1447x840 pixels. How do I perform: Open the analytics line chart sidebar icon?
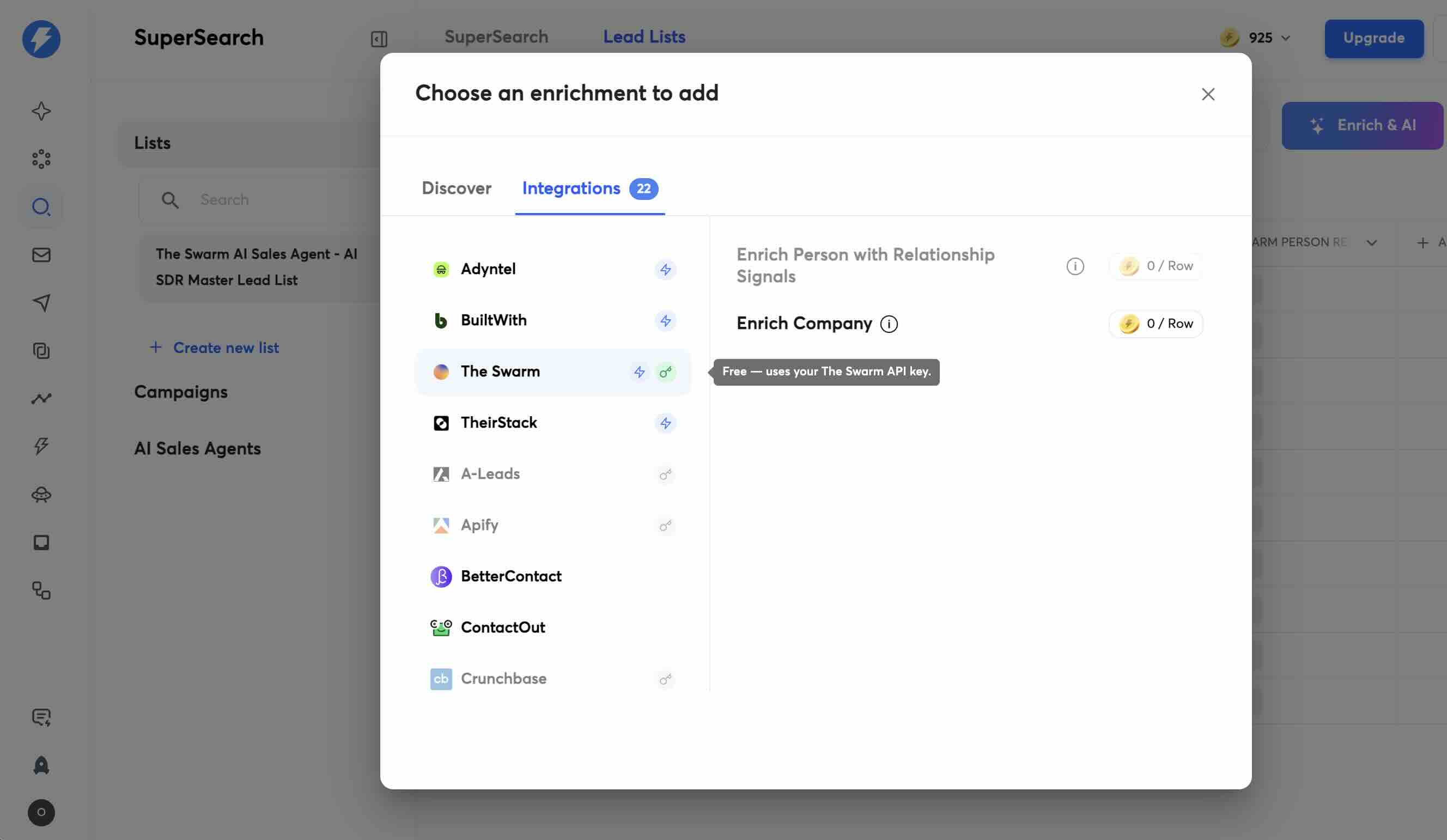tap(41, 398)
